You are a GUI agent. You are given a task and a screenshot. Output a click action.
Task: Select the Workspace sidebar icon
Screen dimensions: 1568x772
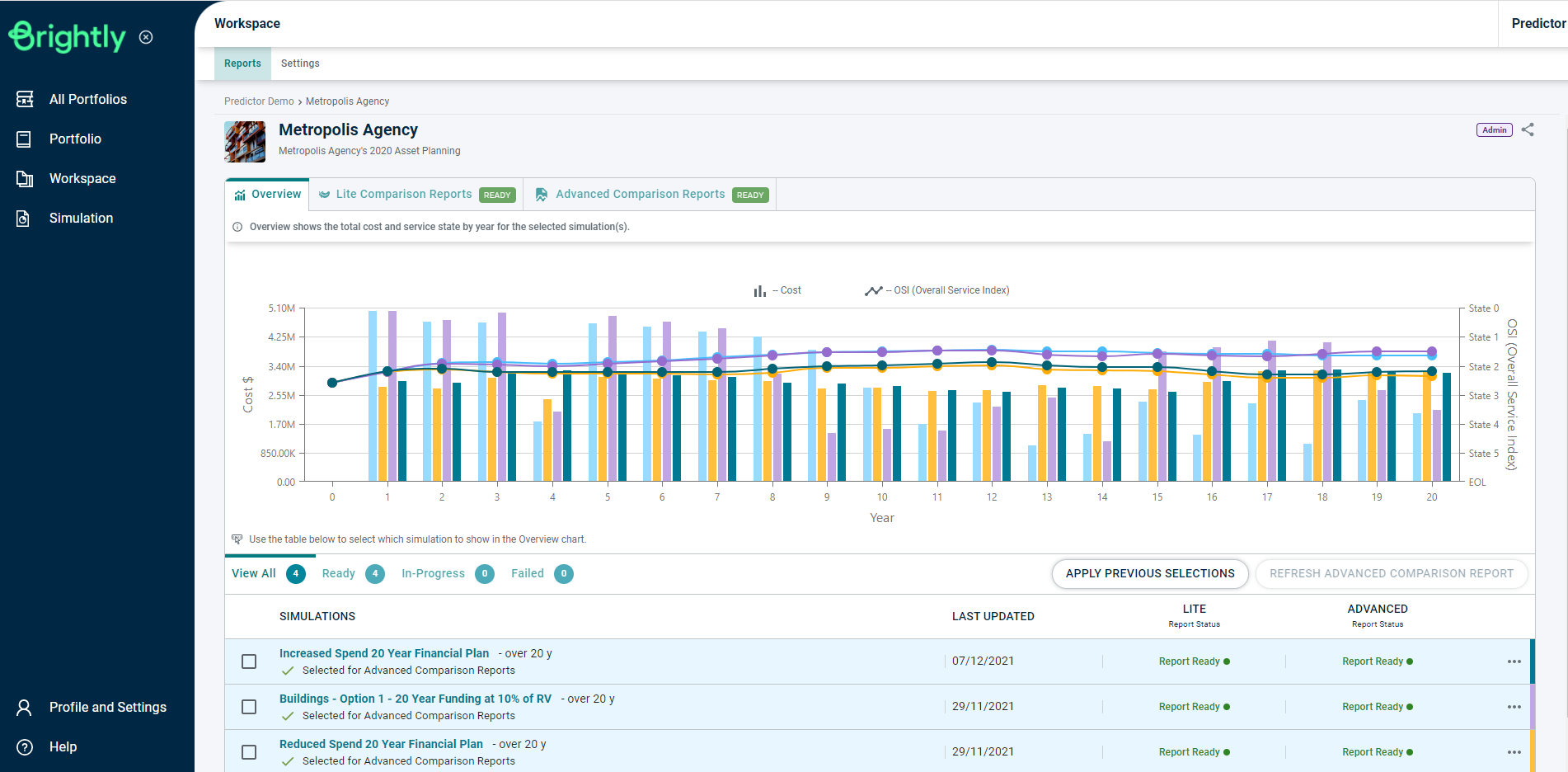(x=25, y=179)
